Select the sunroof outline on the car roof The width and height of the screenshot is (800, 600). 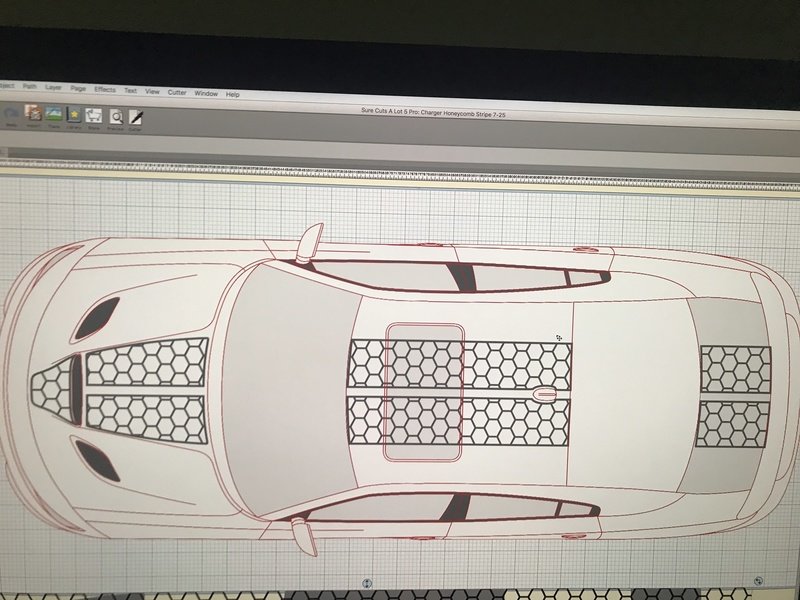(x=424, y=392)
